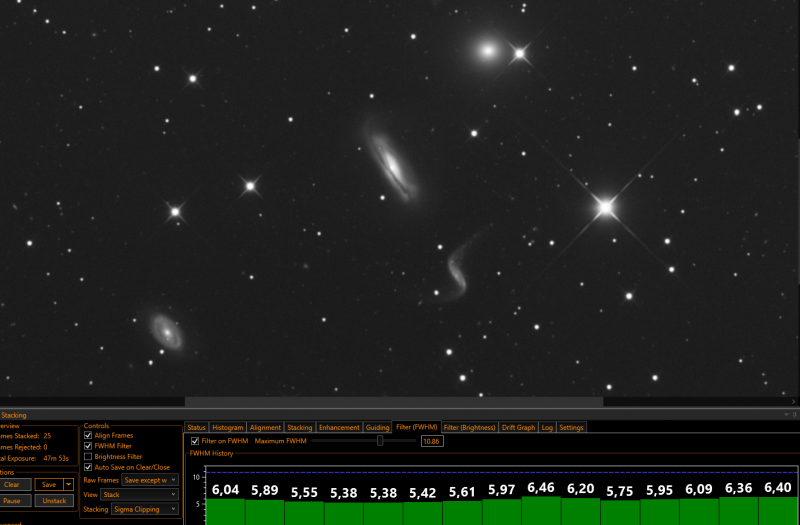The width and height of the screenshot is (800, 525).
Task: Open the Enhancement tab
Action: pyautogui.click(x=339, y=428)
